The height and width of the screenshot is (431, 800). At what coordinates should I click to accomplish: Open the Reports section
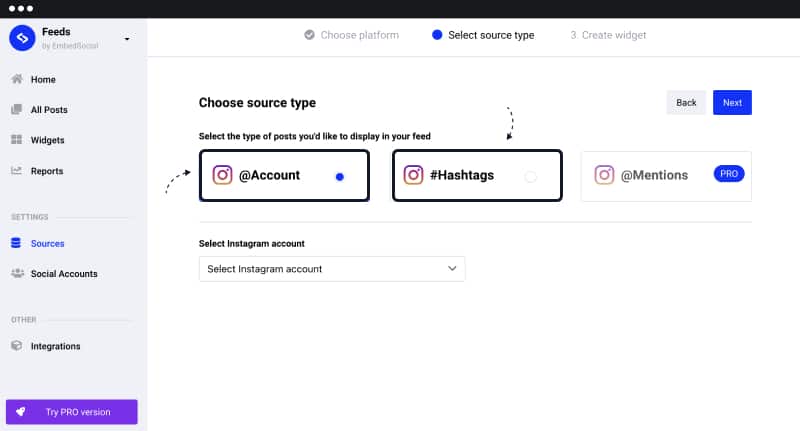click(47, 171)
